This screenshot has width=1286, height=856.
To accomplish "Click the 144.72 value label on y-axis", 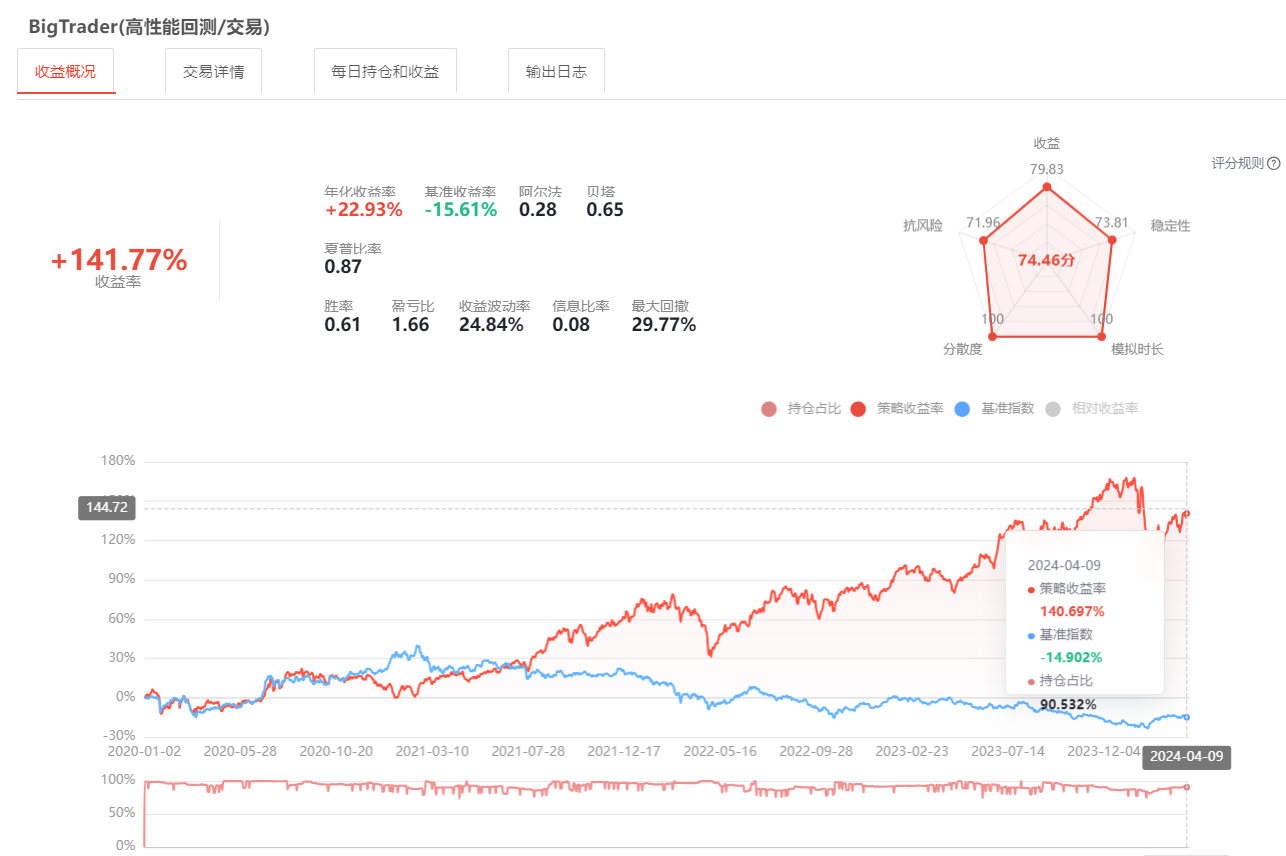I will pyautogui.click(x=107, y=508).
